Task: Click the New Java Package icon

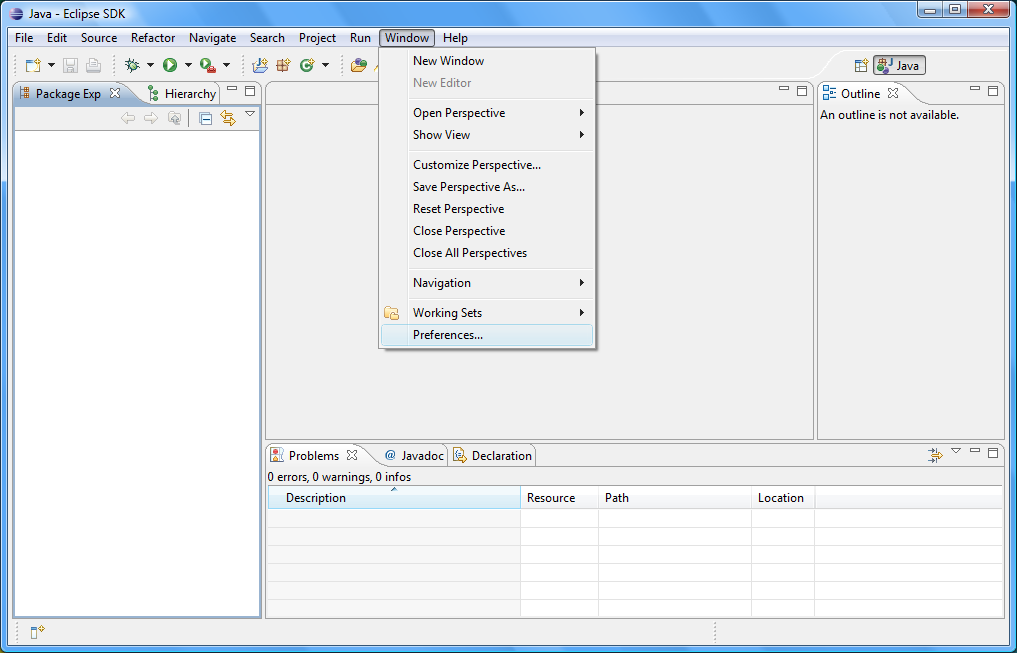Action: pos(283,65)
